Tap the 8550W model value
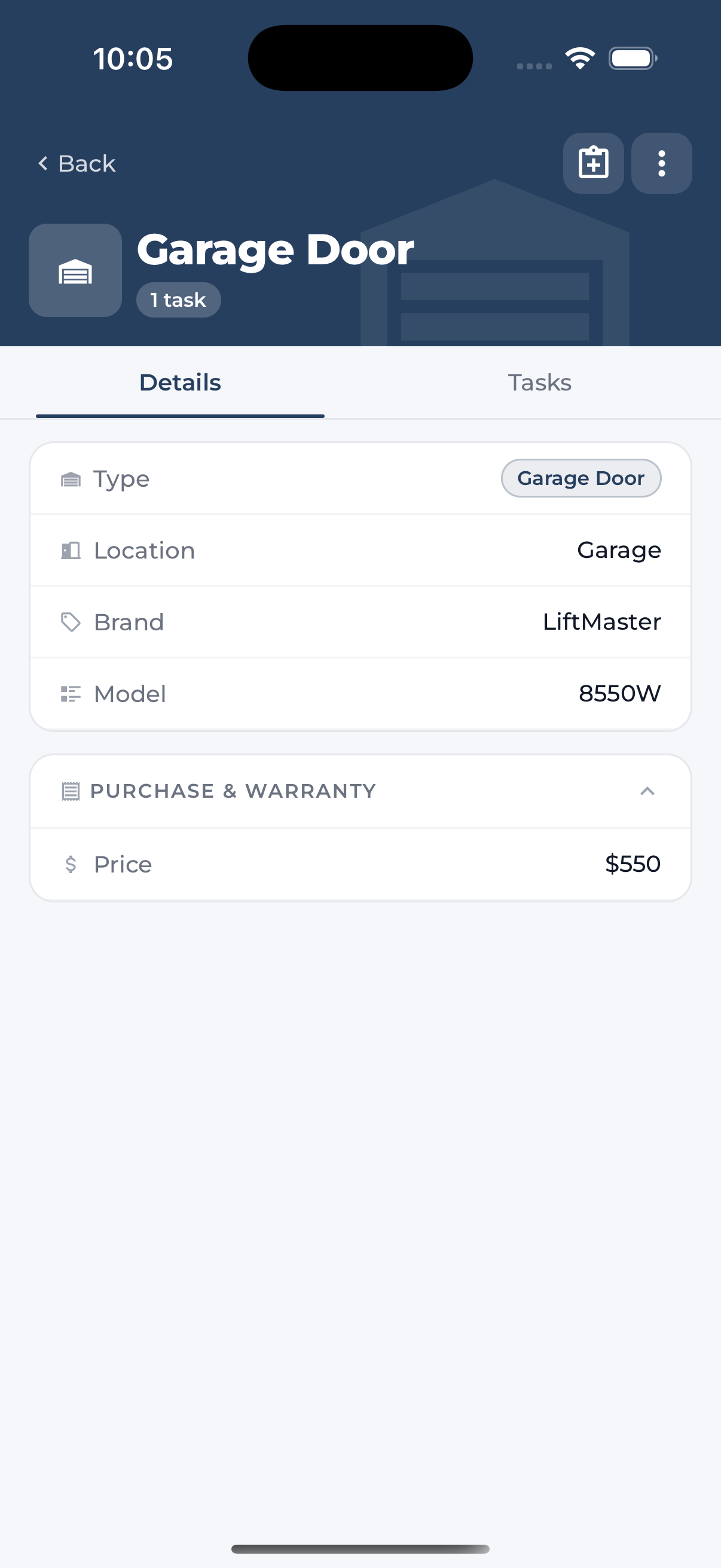The image size is (721, 1568). [x=619, y=693]
